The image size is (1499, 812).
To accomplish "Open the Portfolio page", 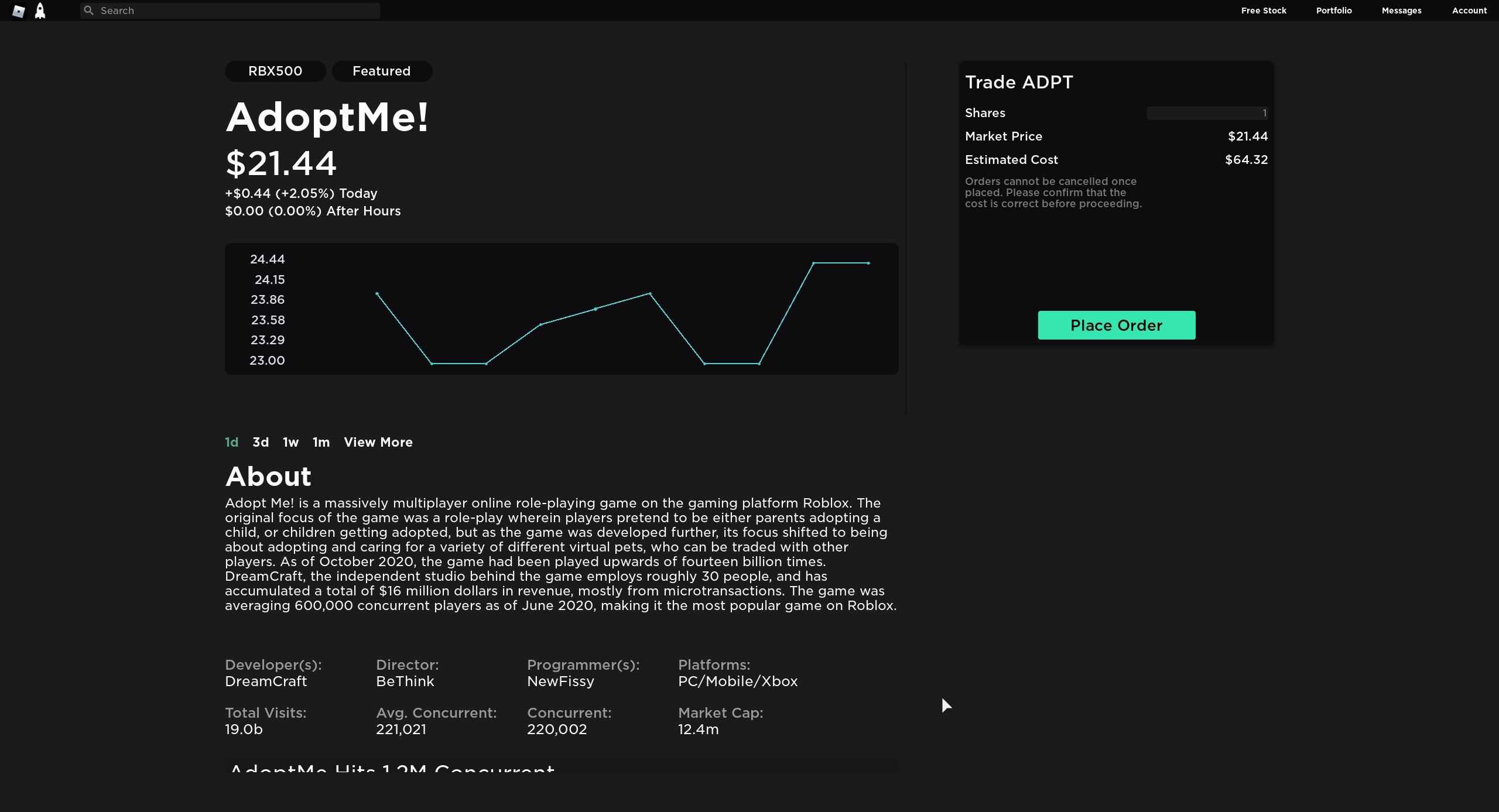I will 1334,11.
